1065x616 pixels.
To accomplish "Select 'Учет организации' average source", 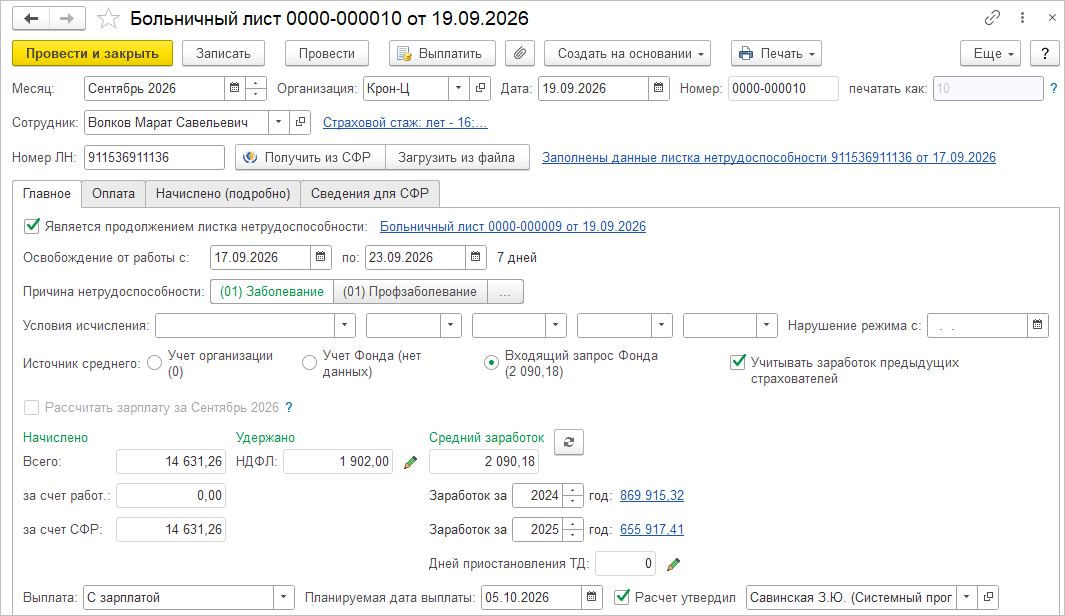I will click(x=155, y=363).
